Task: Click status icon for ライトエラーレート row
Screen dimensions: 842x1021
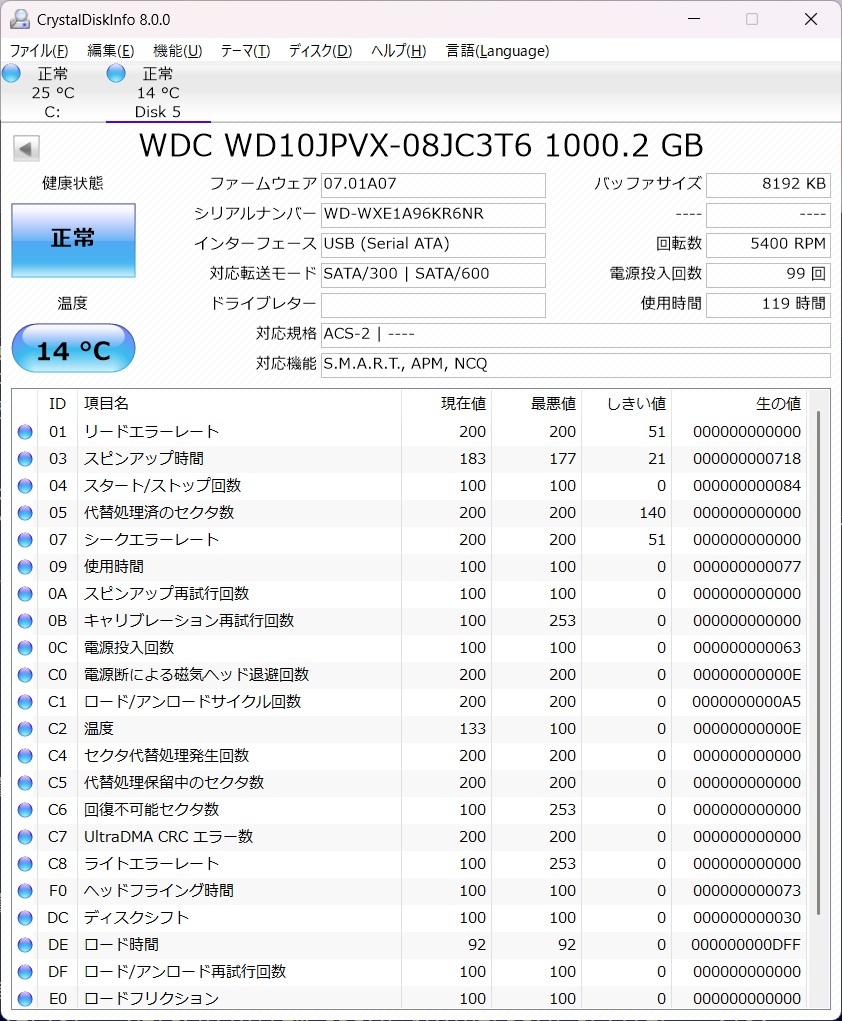Action: click(x=25, y=864)
